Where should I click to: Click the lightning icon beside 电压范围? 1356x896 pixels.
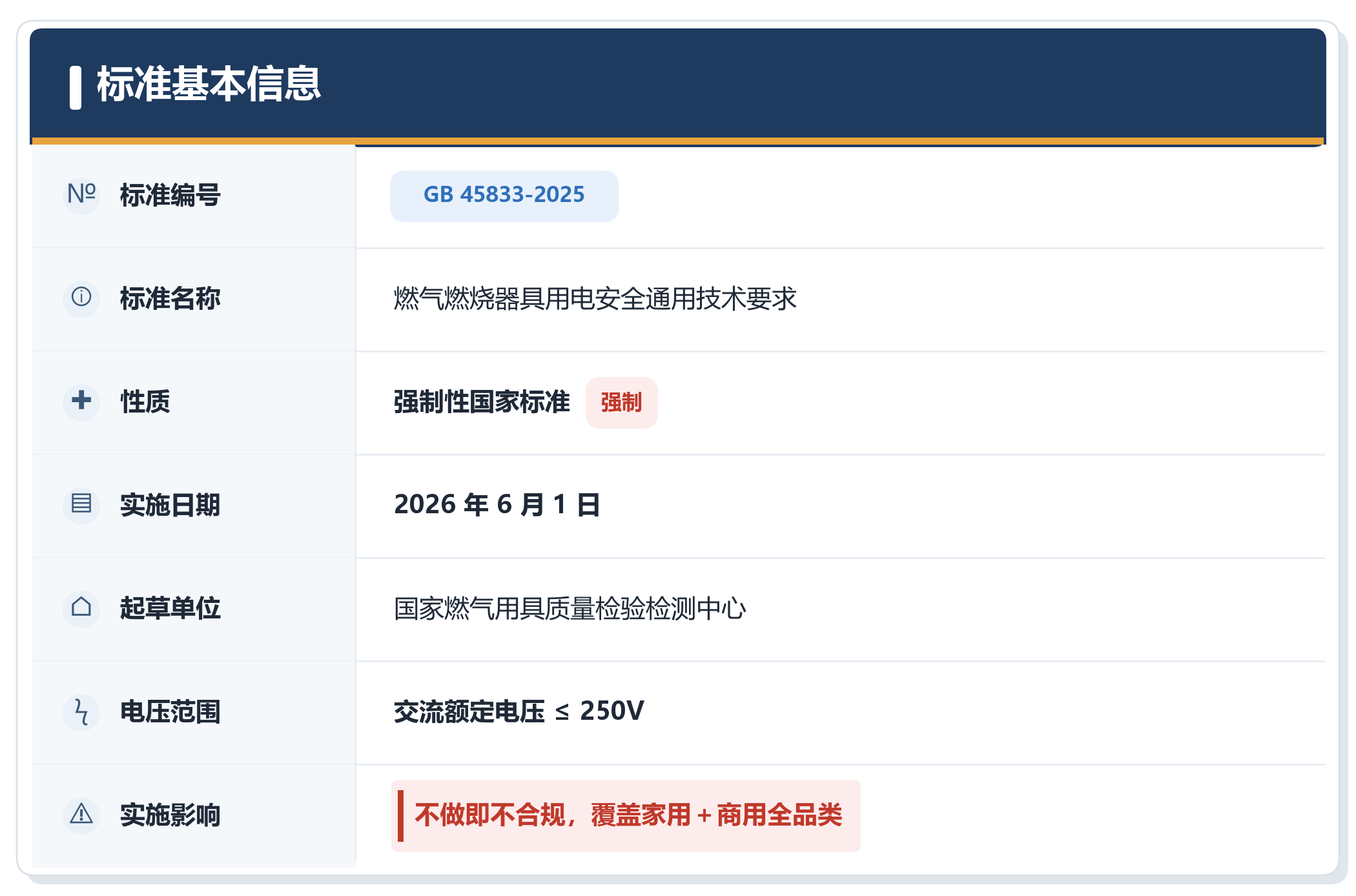pyautogui.click(x=81, y=712)
